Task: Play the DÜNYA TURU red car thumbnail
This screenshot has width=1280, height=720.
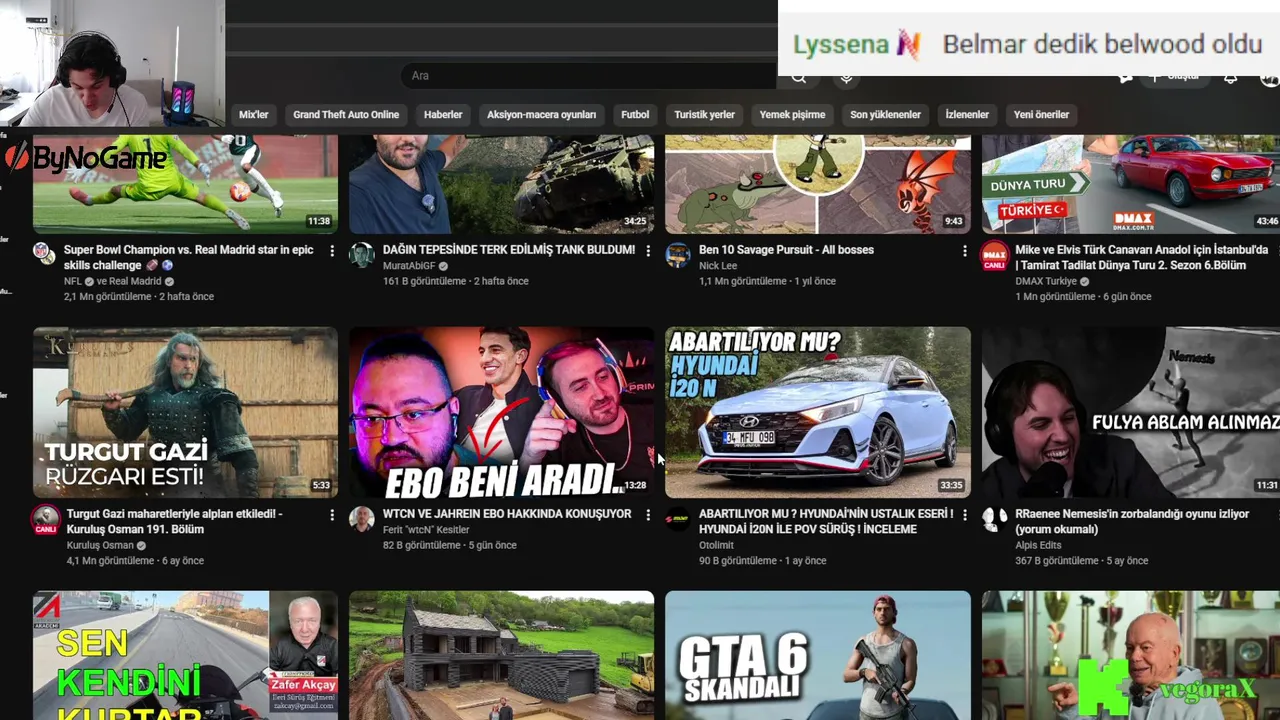Action: coord(1131,183)
